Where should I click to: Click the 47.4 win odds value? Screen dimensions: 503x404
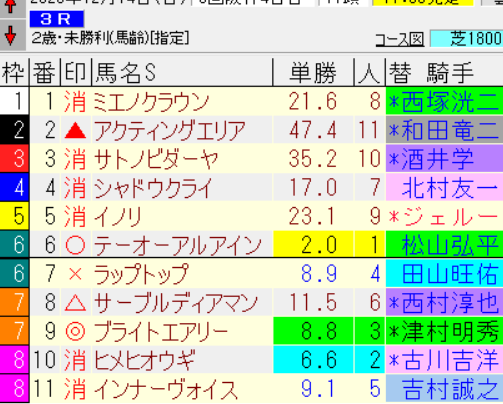click(313, 130)
